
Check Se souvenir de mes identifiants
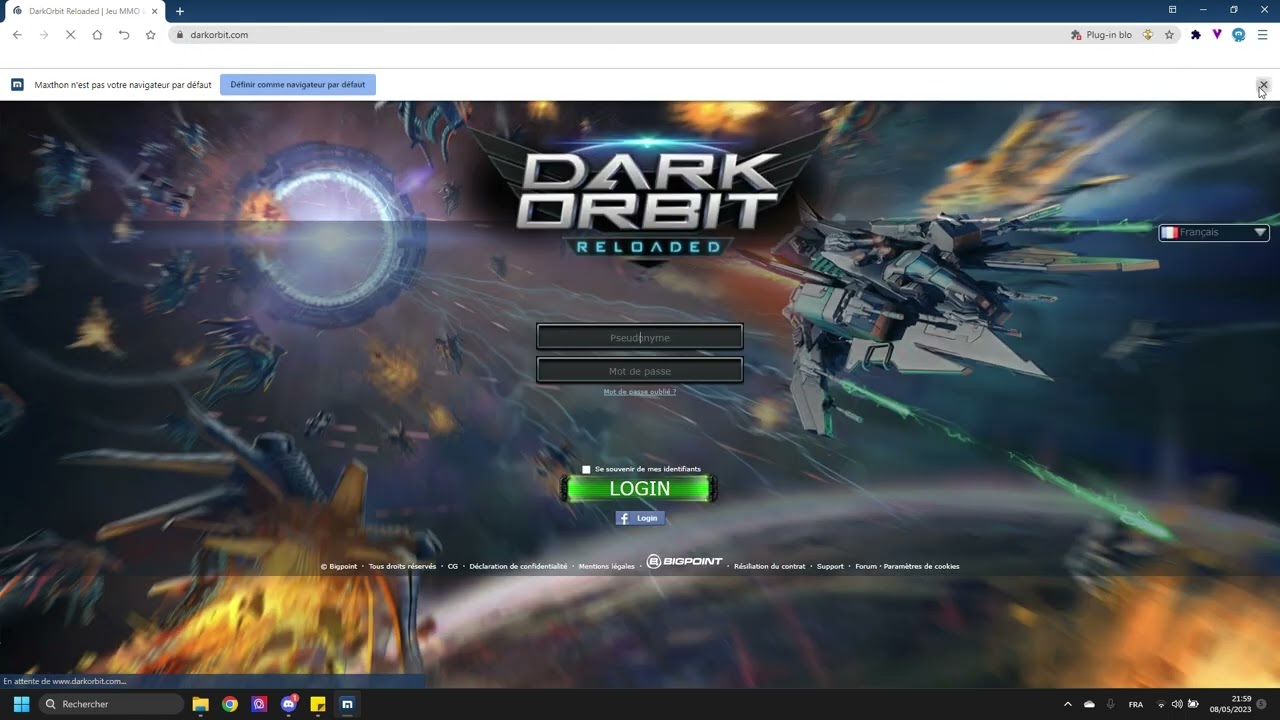coord(586,469)
